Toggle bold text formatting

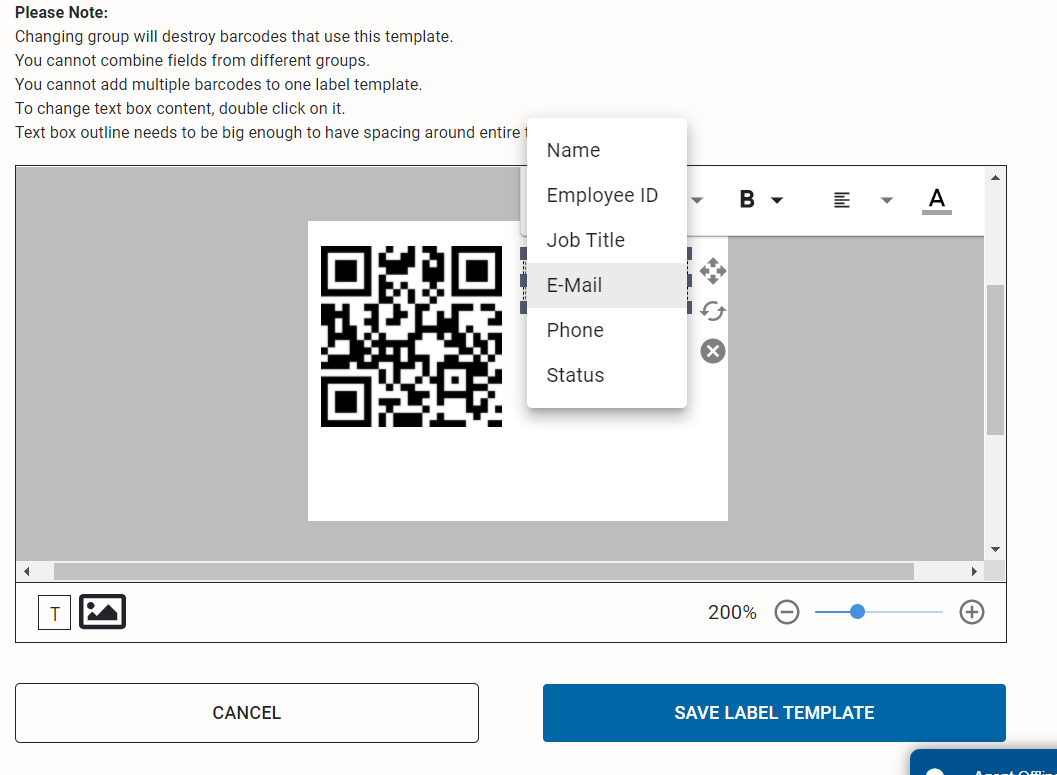[x=747, y=199]
